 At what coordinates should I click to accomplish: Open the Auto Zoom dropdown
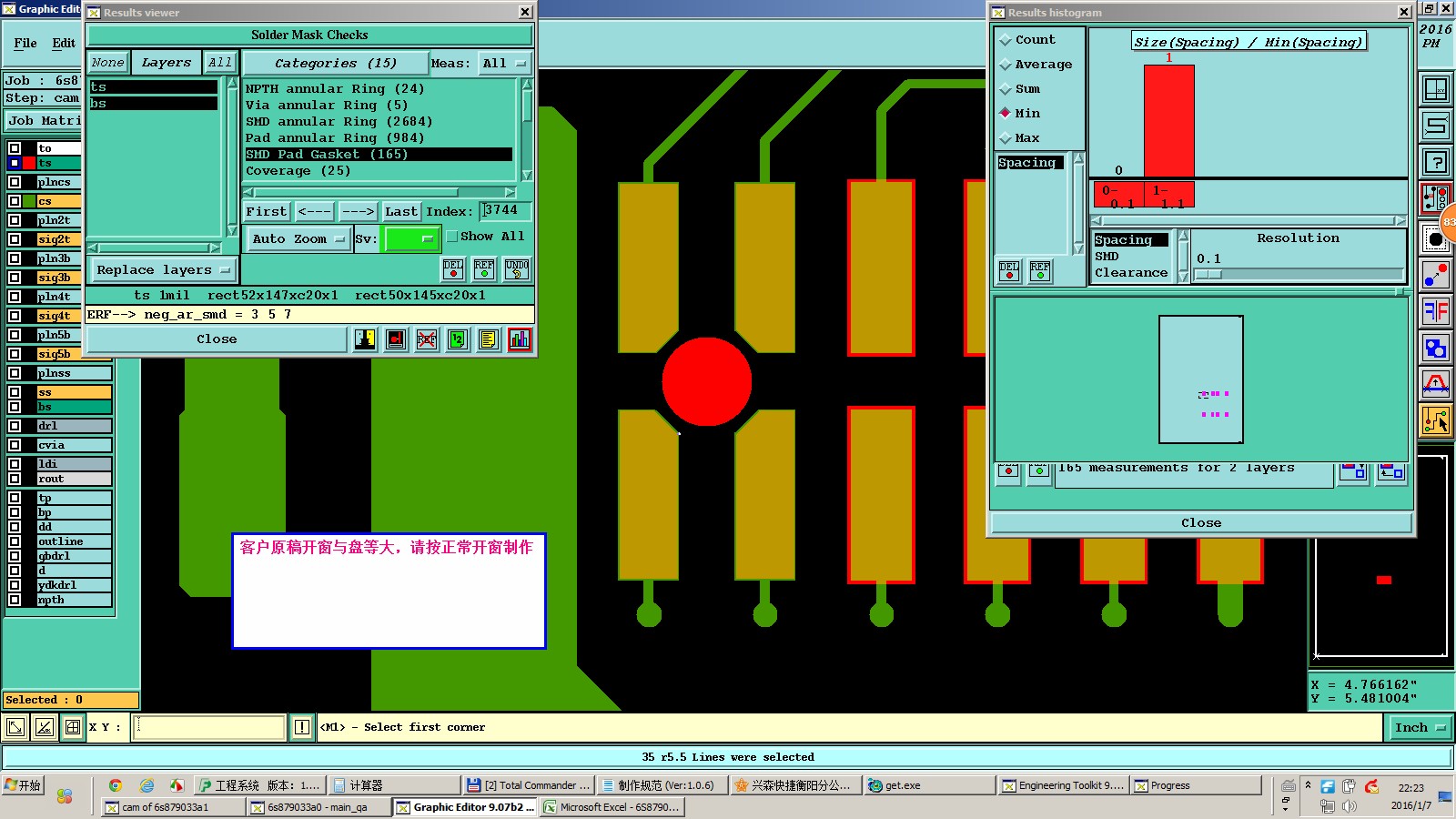298,238
